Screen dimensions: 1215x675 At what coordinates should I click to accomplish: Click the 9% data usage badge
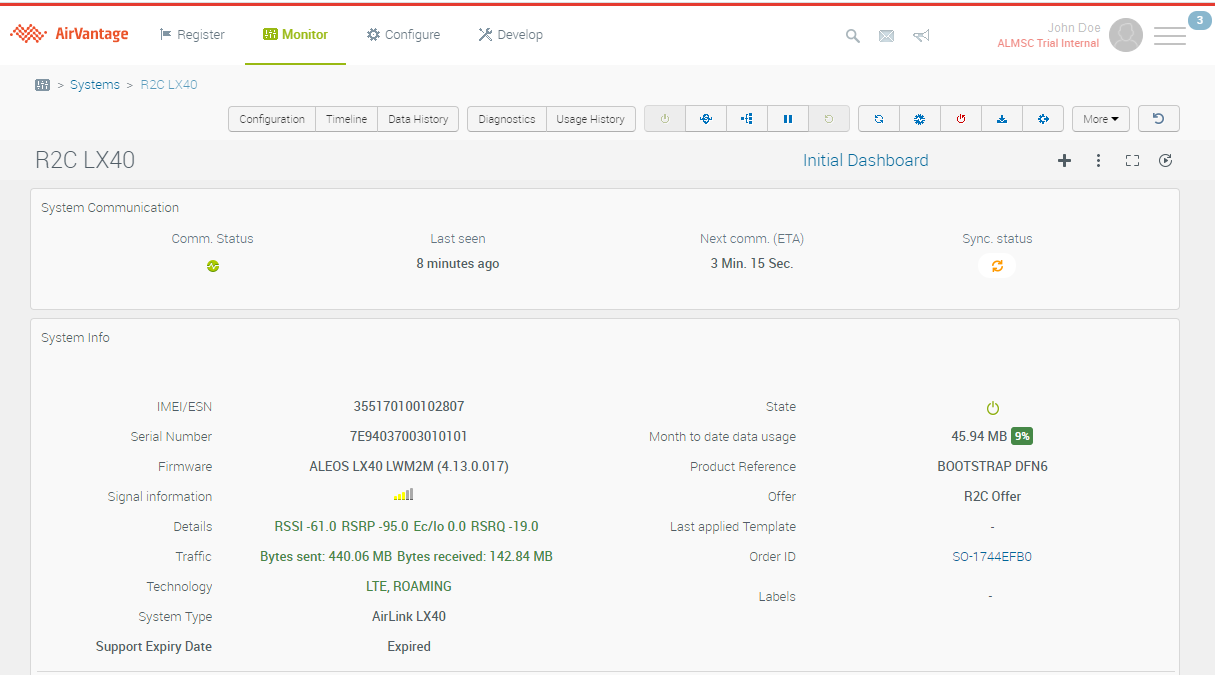pyautogui.click(x=1021, y=437)
